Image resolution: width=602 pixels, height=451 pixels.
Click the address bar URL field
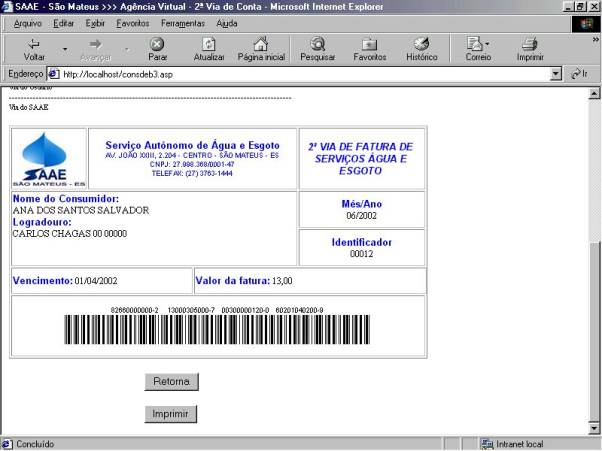pos(303,74)
